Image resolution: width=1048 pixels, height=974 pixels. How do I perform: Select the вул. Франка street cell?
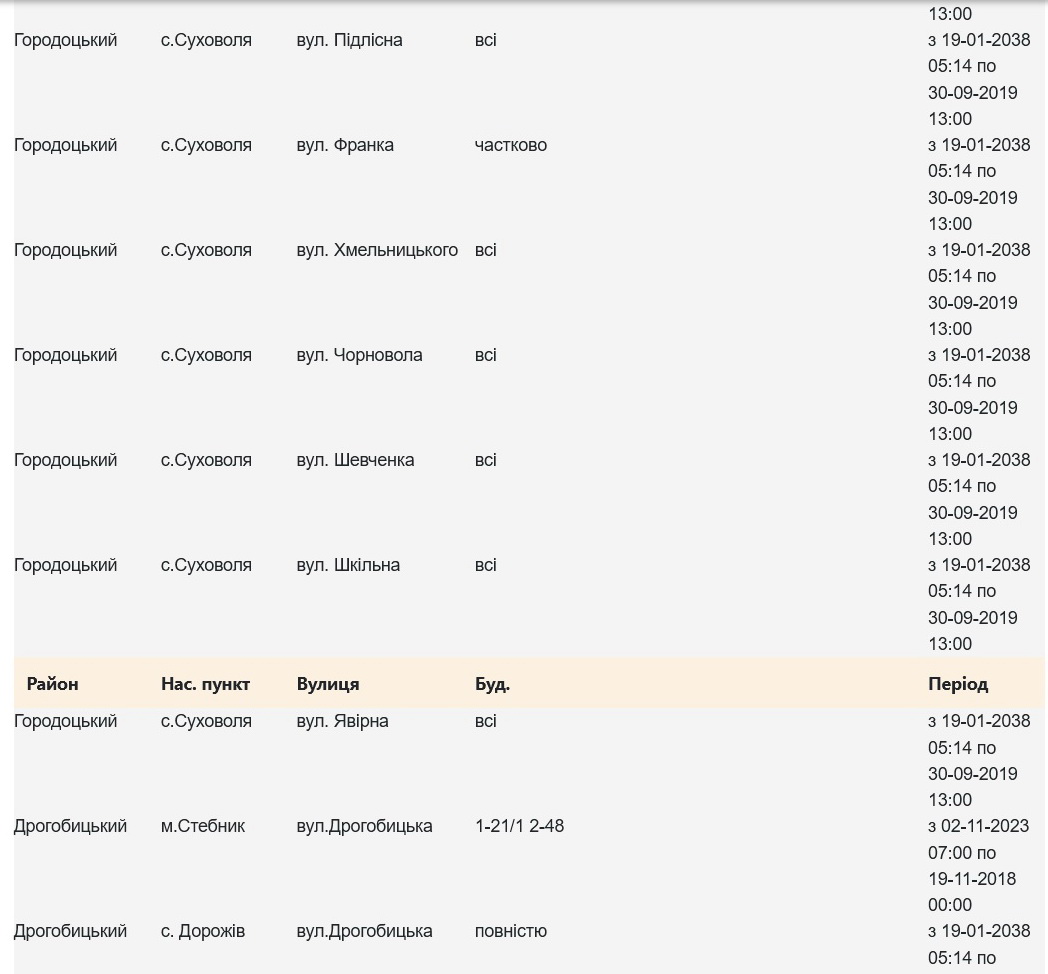point(345,145)
